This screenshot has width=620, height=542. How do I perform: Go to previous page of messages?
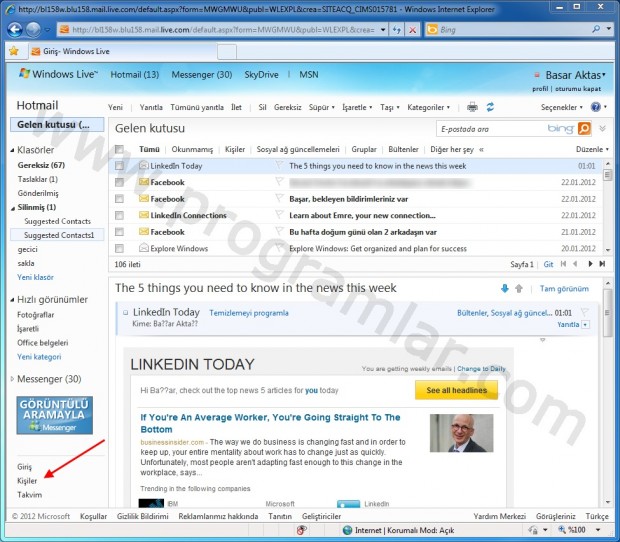(575, 264)
